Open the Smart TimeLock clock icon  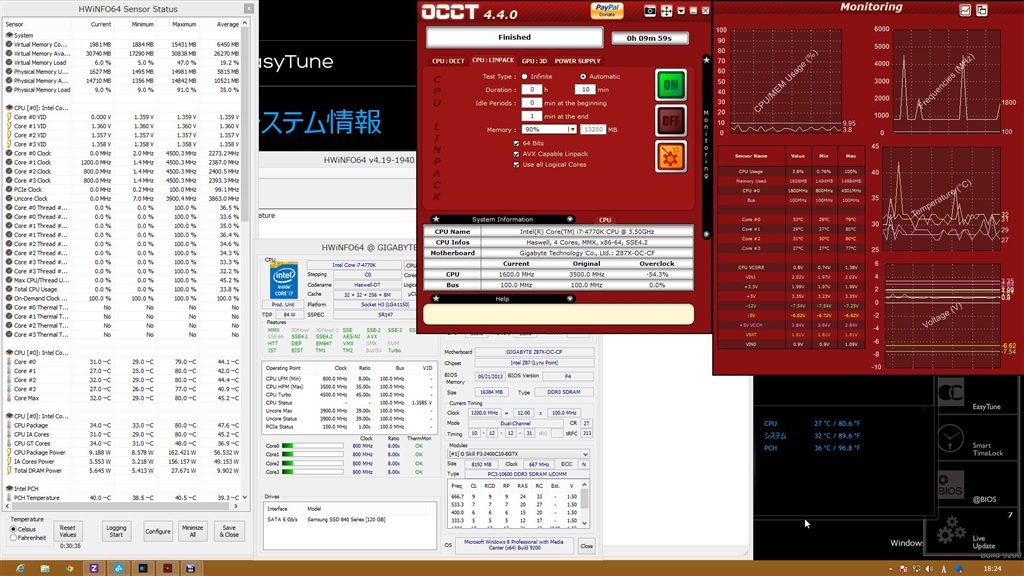click(951, 438)
